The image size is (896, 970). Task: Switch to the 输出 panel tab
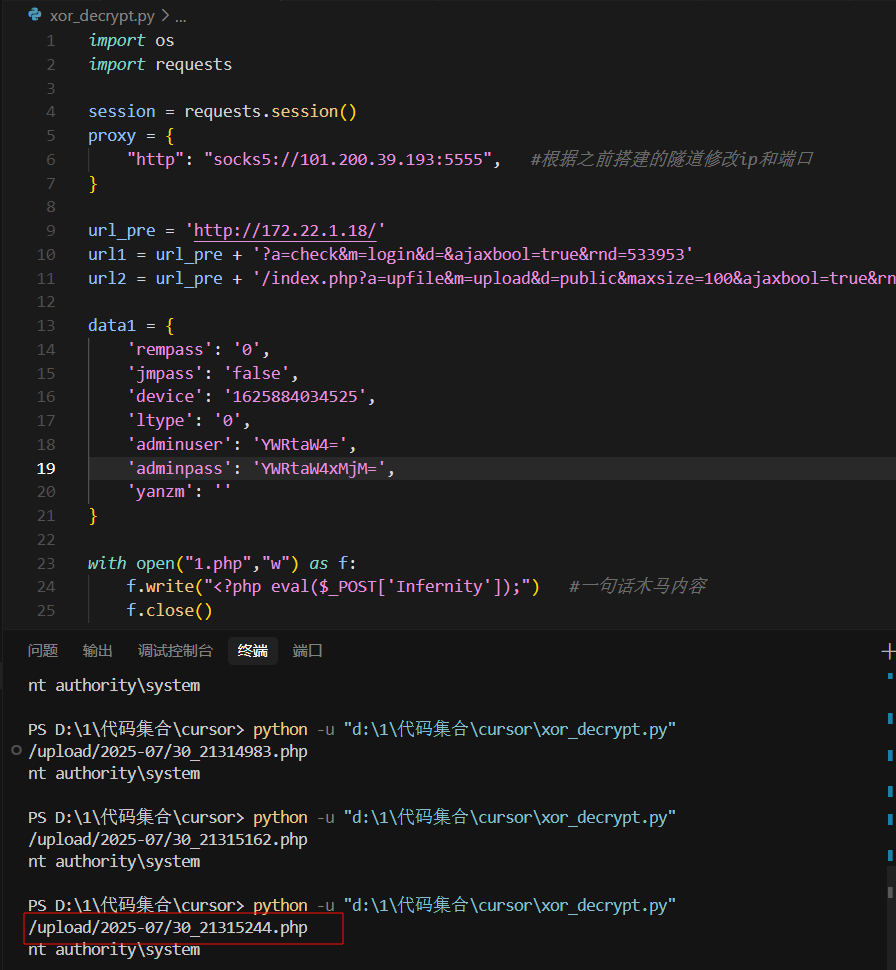[x=98, y=651]
